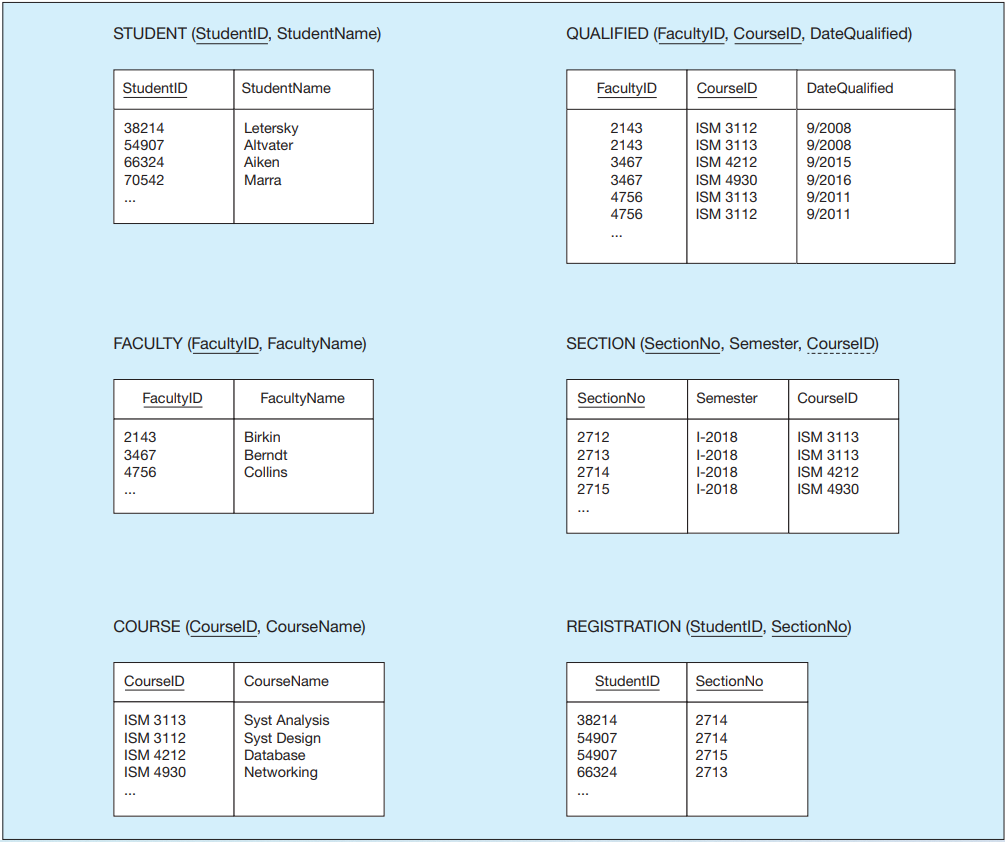Image resolution: width=1005 pixels, height=842 pixels.
Task: Click course name Database
Action: tap(274, 755)
